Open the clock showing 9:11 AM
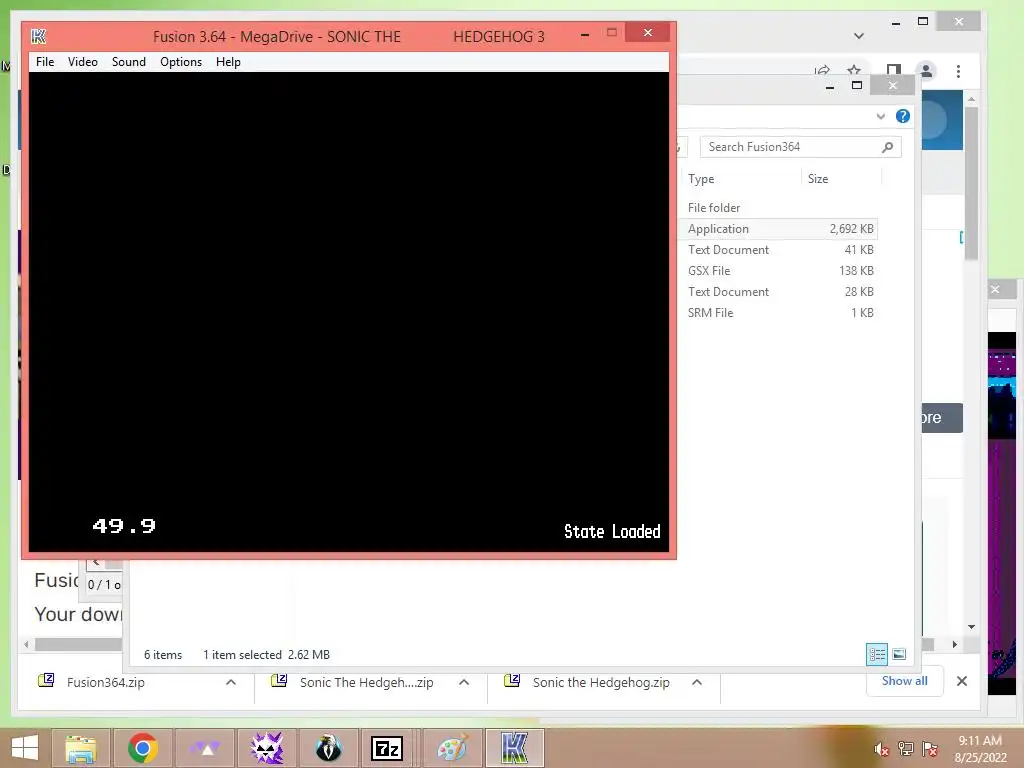1024x768 pixels. tap(980, 749)
